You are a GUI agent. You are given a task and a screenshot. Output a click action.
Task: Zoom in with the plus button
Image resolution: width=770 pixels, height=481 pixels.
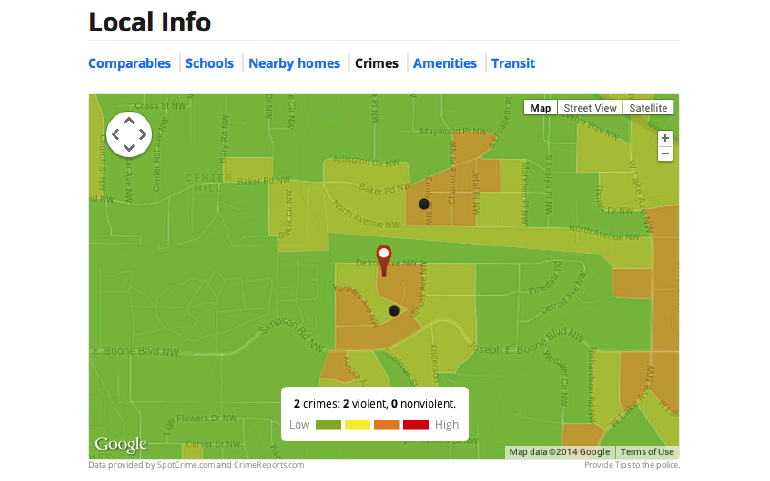tap(665, 138)
